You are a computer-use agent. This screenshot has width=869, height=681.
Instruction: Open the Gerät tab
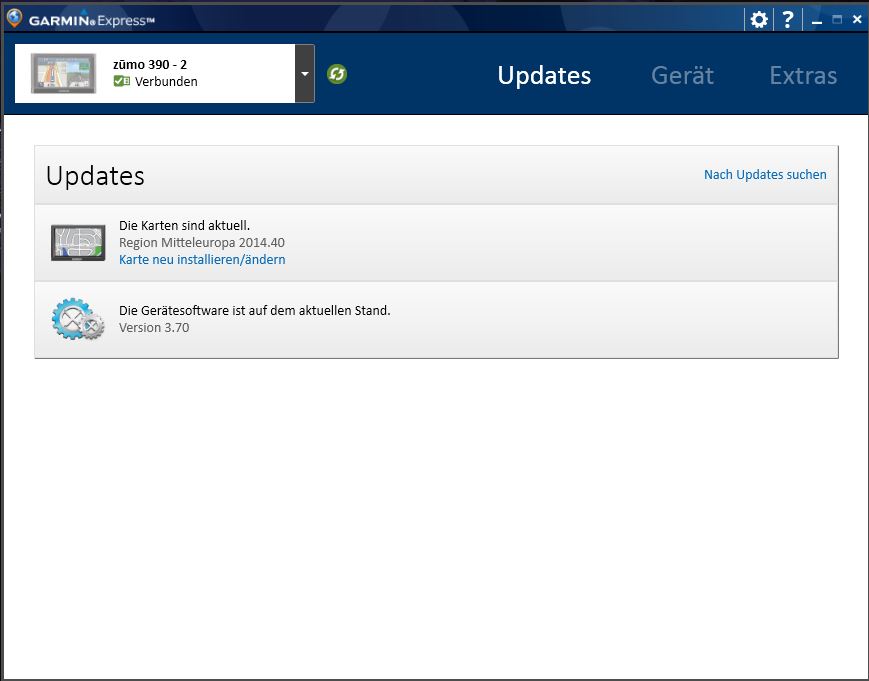[682, 75]
